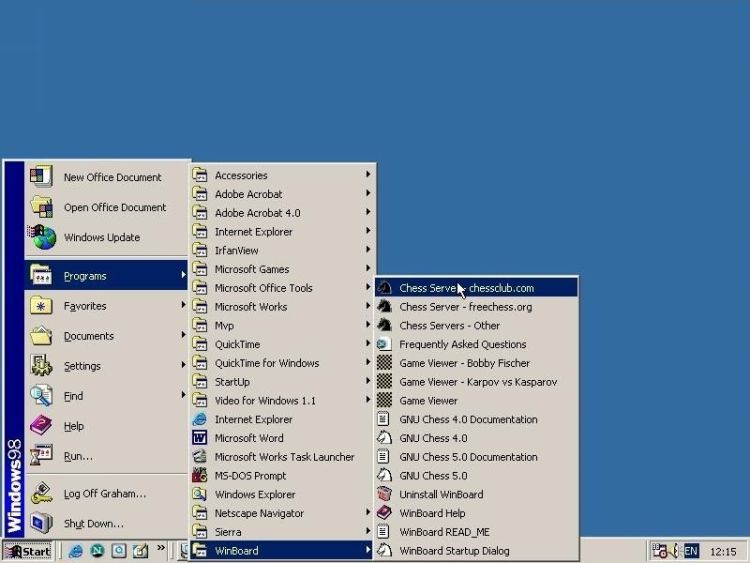Launch GNU Chess 5.0 knight icon
The width and height of the screenshot is (750, 563).
point(384,476)
